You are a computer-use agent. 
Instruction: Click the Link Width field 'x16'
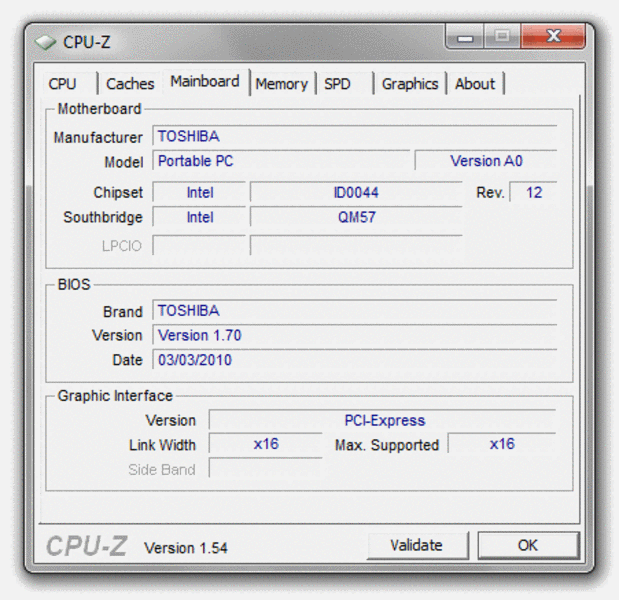(x=266, y=444)
